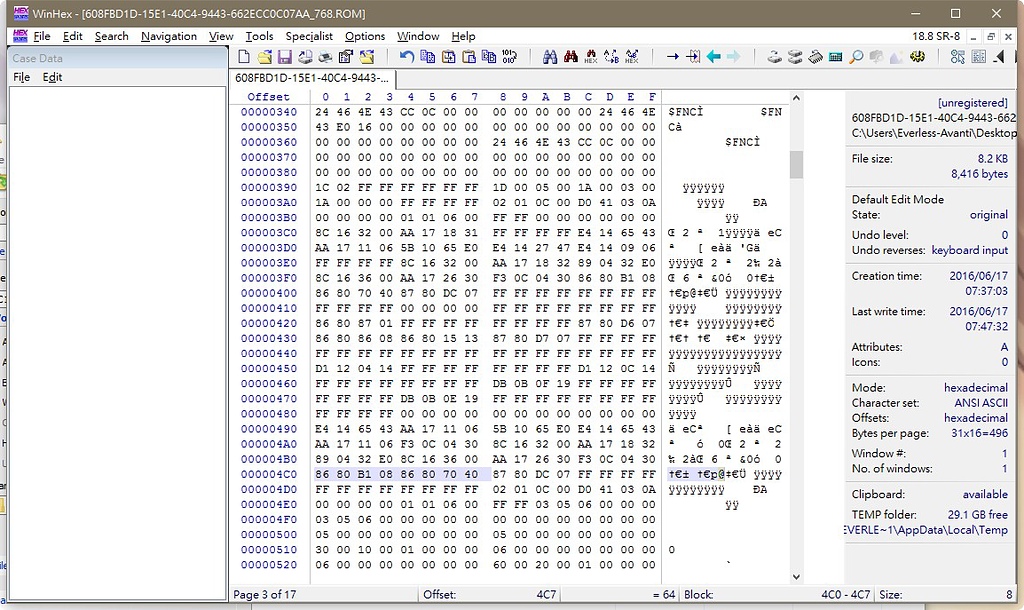Click the 'keyboard input' undo reverses value
Viewport: 1024px width, 610px height.
point(969,250)
